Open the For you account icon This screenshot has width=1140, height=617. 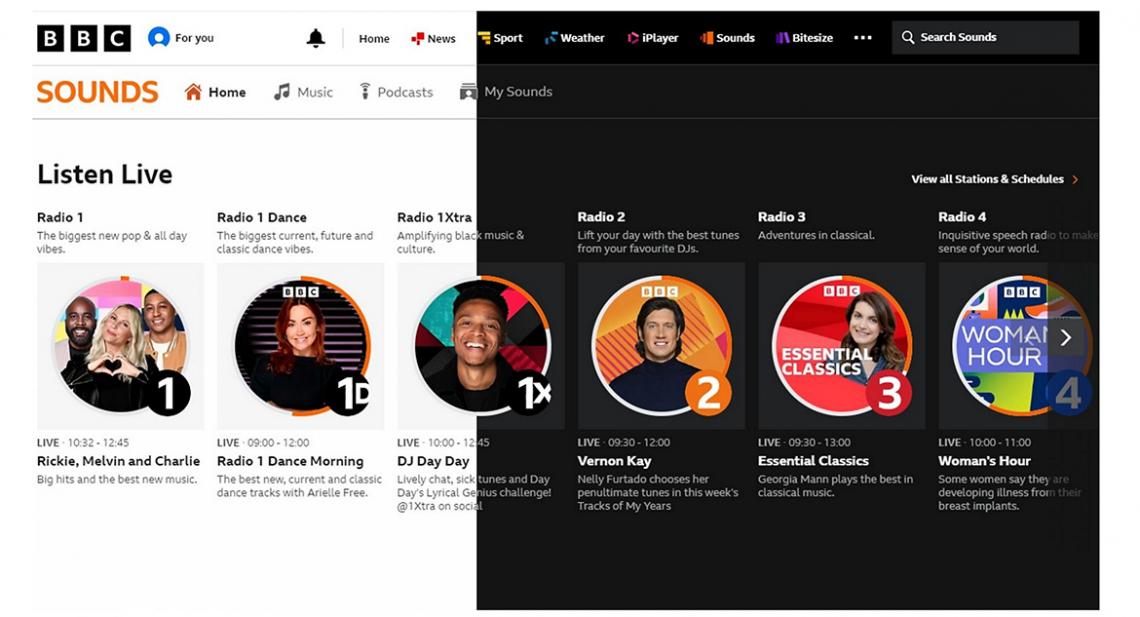[158, 38]
